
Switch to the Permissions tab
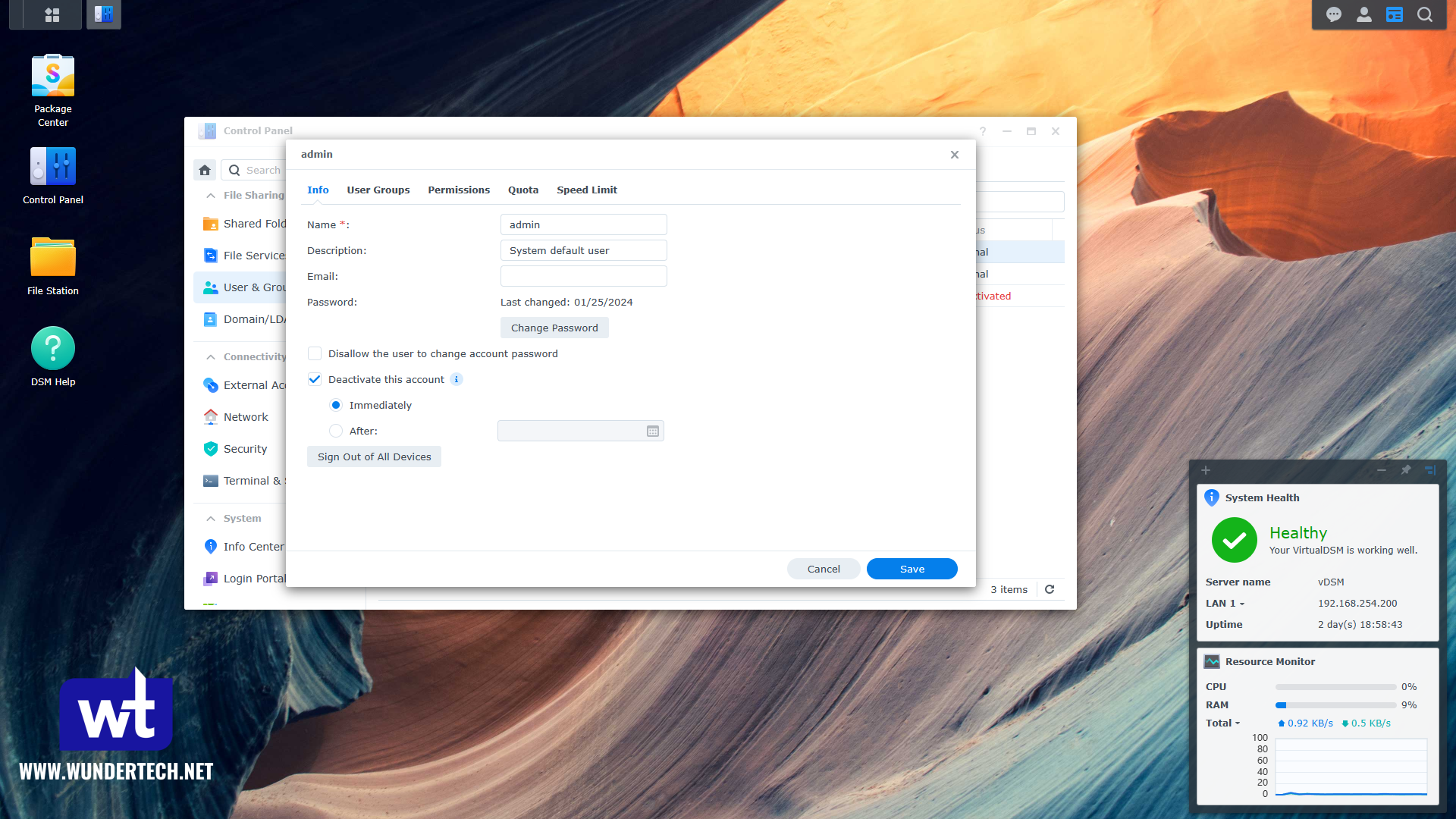pos(458,190)
